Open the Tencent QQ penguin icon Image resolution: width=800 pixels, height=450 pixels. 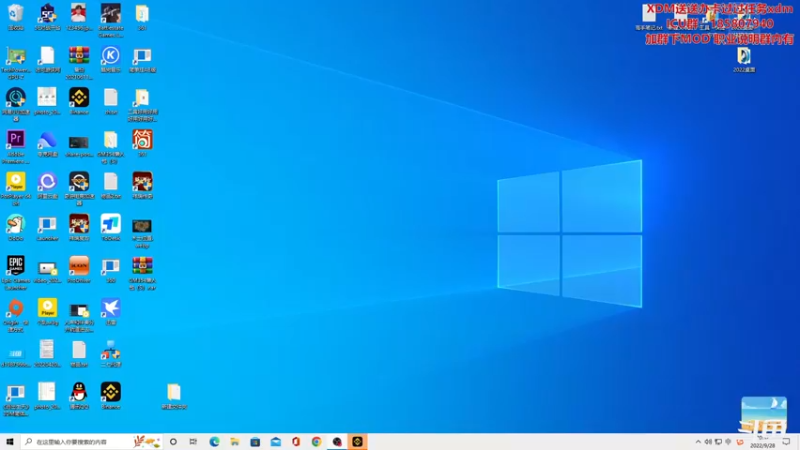tap(79, 392)
